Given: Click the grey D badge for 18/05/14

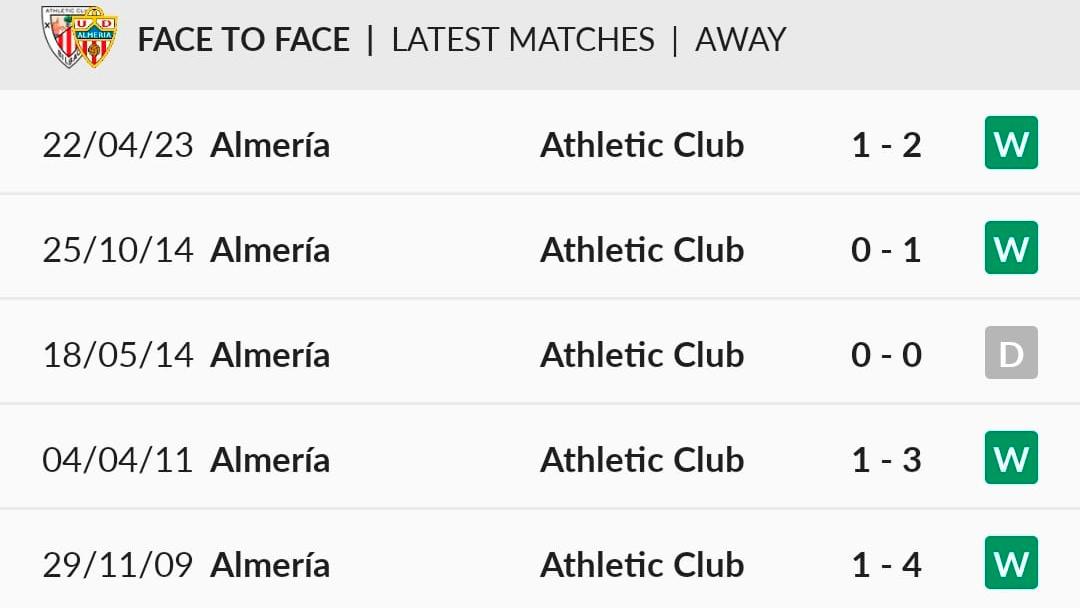Looking at the screenshot, I should [x=1011, y=353].
